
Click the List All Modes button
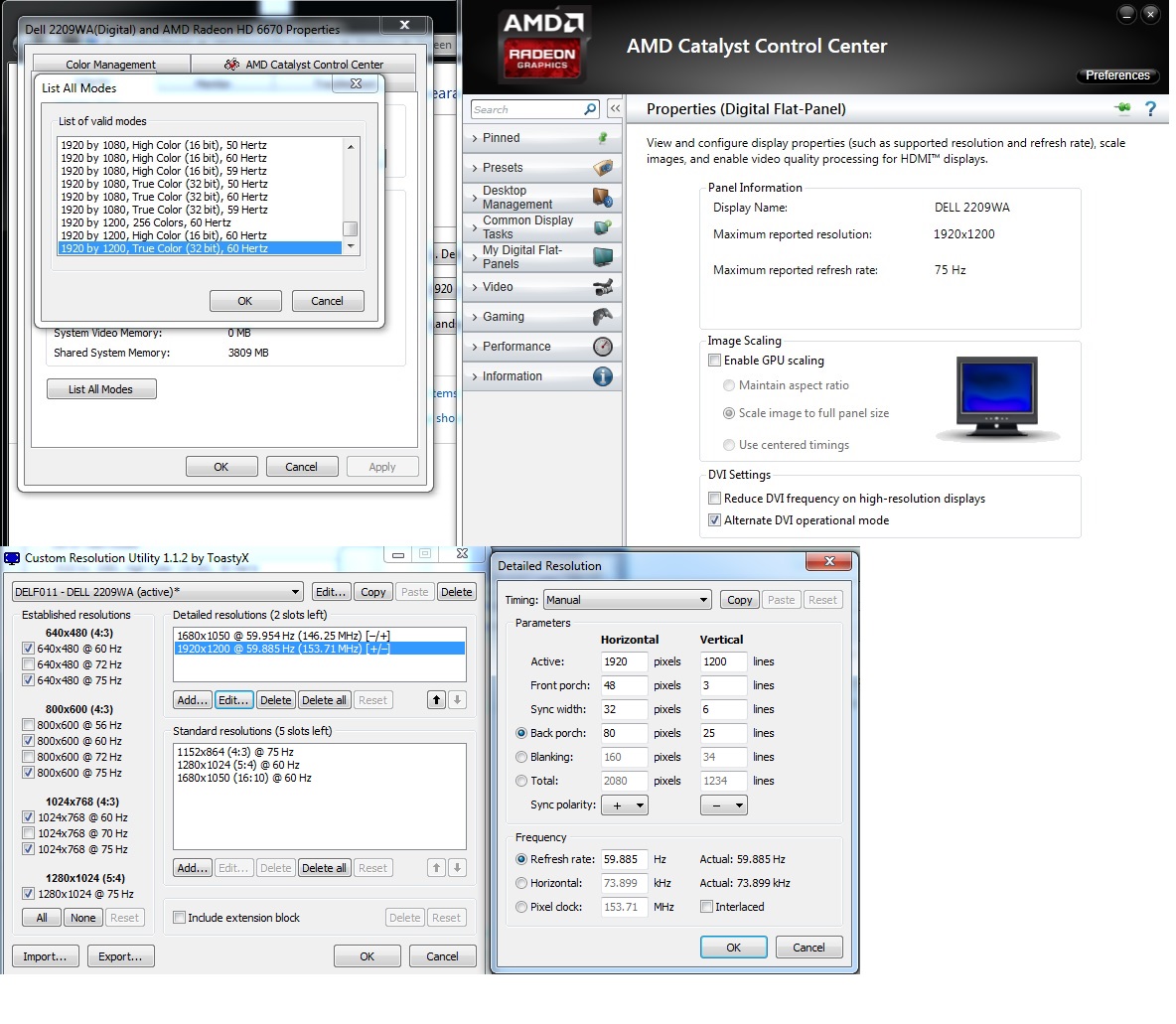pyautogui.click(x=100, y=389)
